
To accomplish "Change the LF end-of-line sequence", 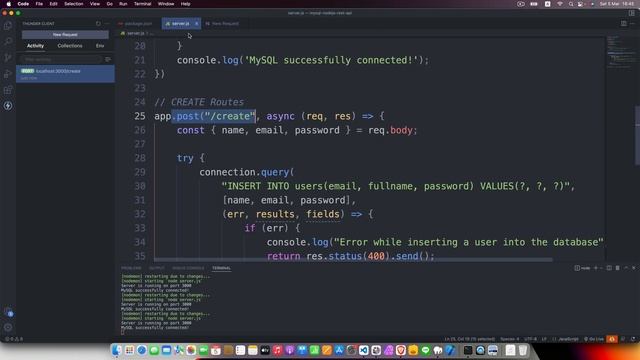I will [544, 339].
